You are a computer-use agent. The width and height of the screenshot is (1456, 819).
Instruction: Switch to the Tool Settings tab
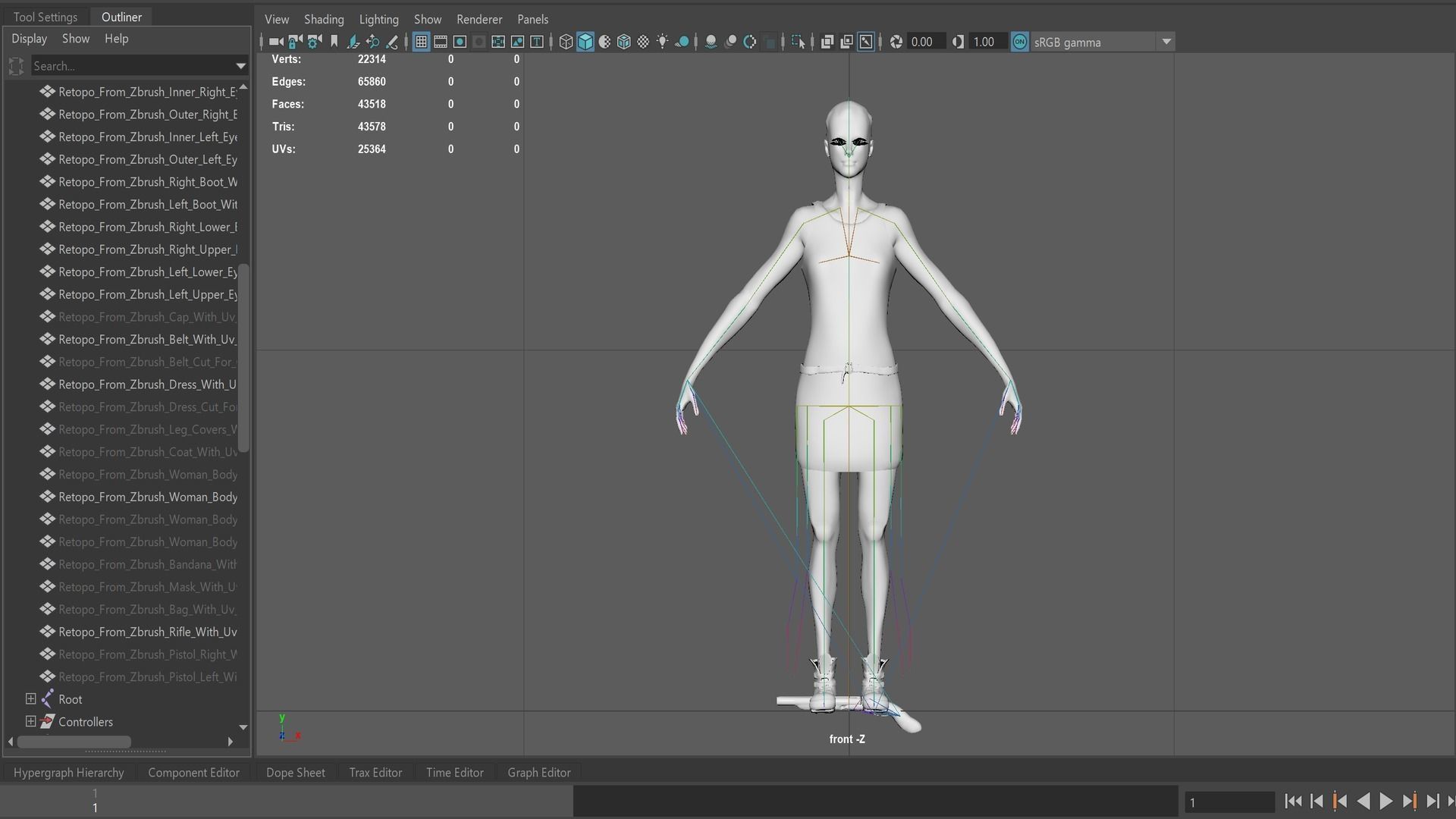(x=45, y=17)
